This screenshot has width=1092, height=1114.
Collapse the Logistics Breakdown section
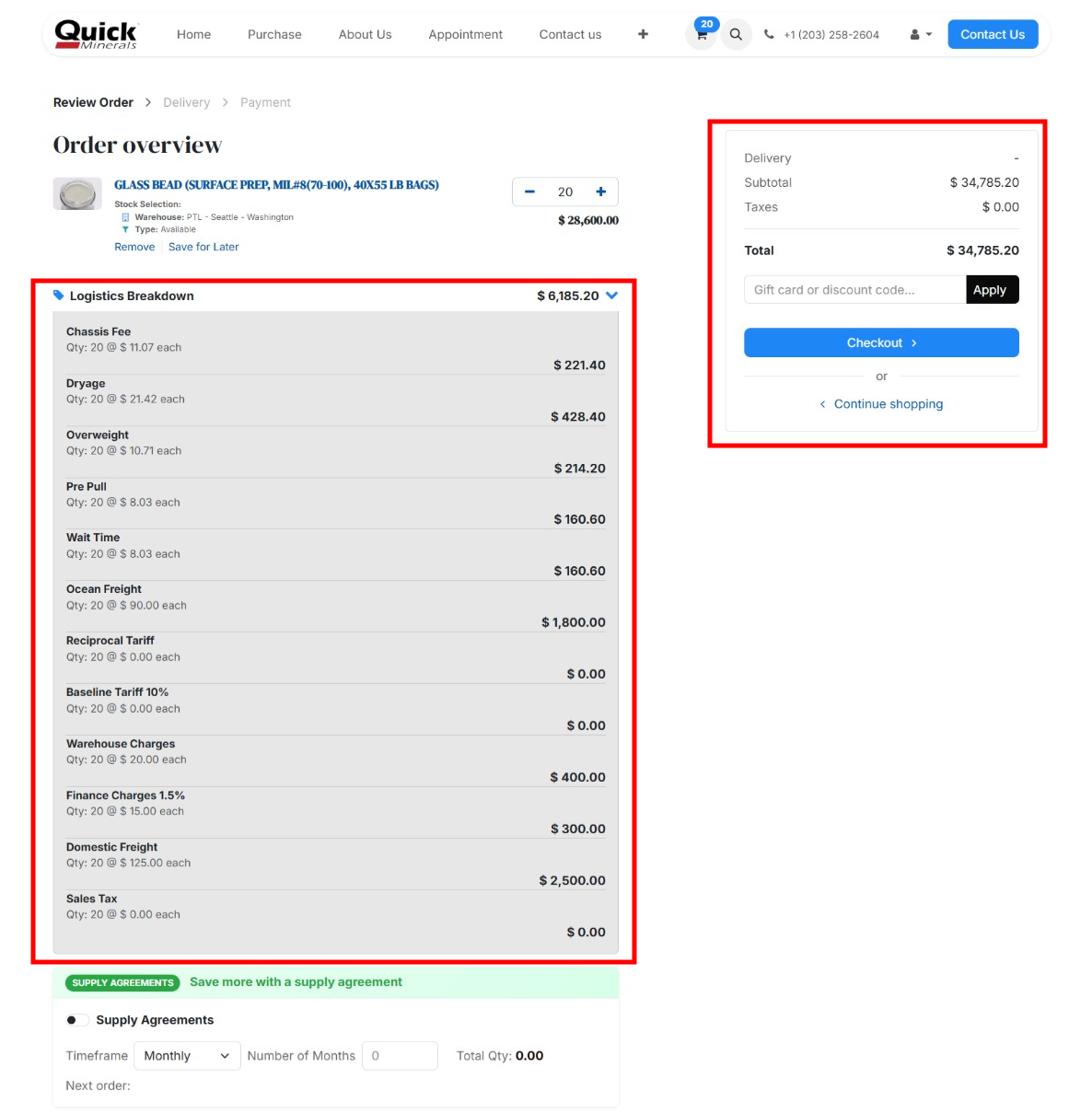click(611, 296)
